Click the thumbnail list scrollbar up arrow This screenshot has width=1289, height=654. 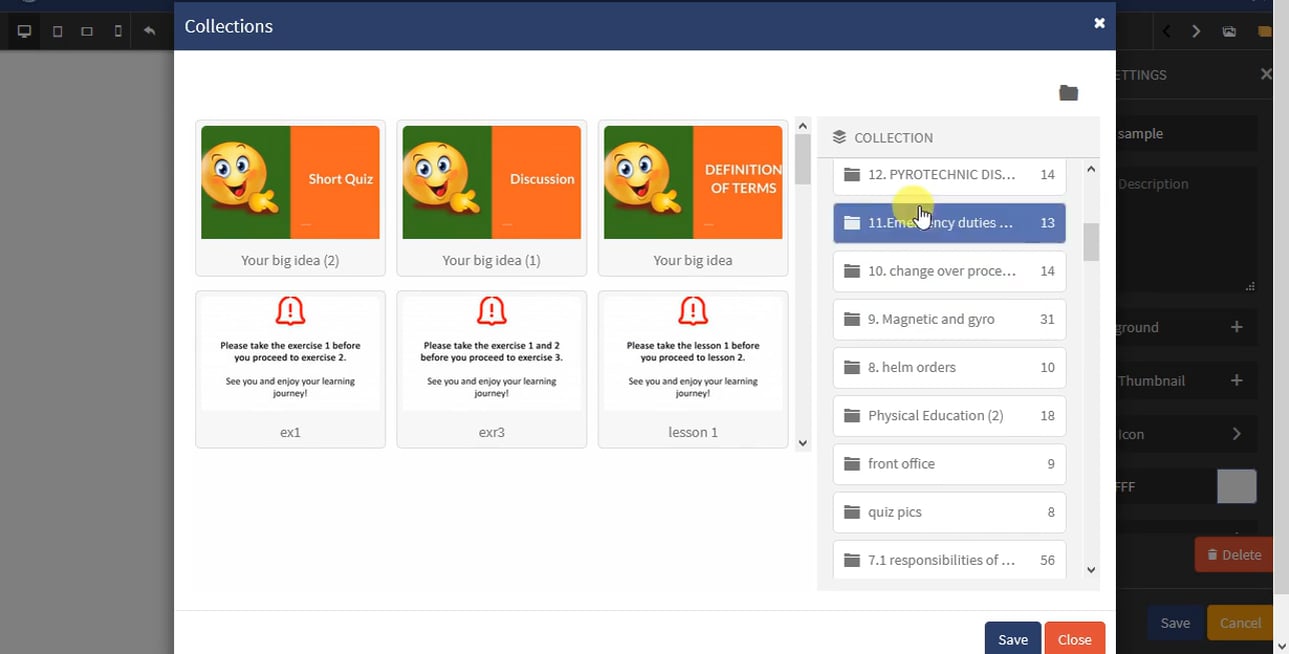click(x=802, y=127)
